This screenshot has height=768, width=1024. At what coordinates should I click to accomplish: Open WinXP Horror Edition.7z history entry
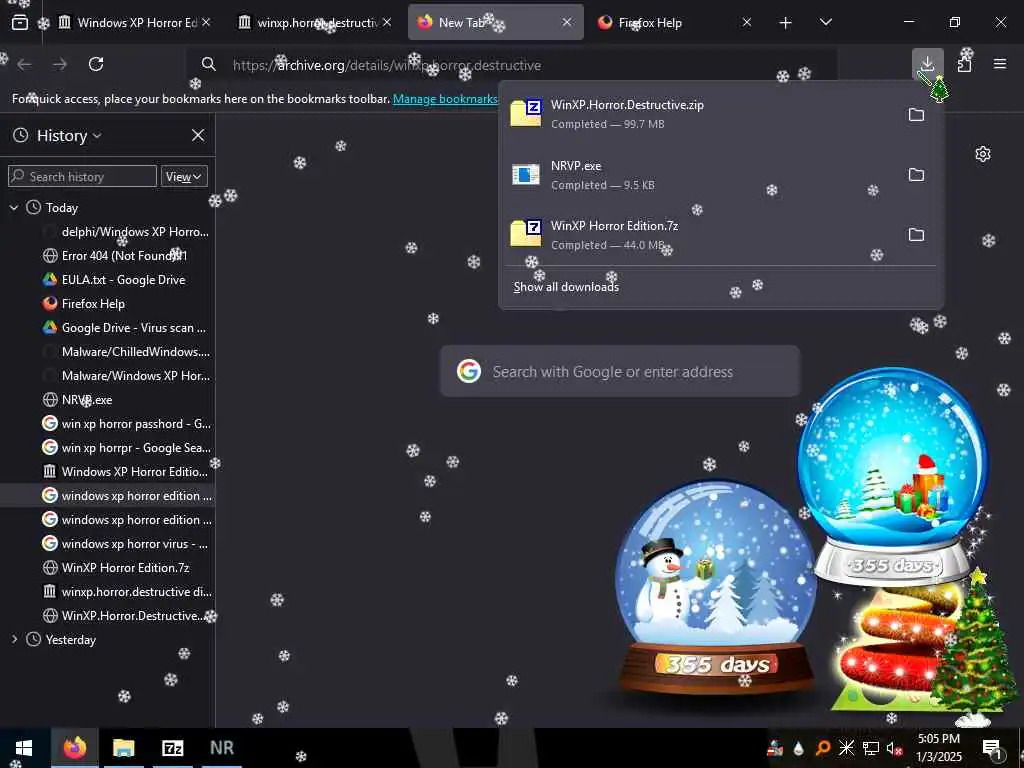[125, 568]
